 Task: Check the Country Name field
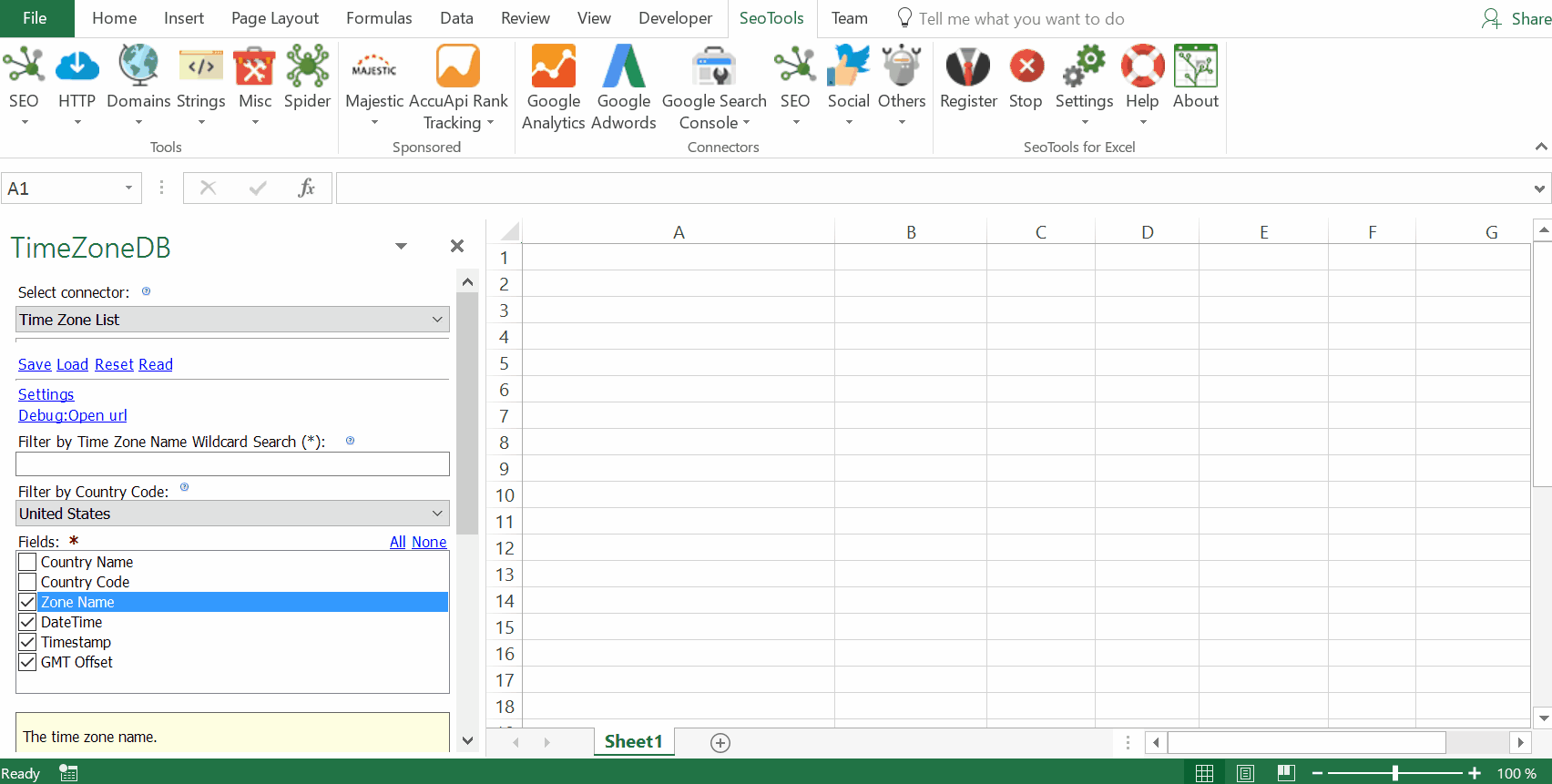[27, 562]
